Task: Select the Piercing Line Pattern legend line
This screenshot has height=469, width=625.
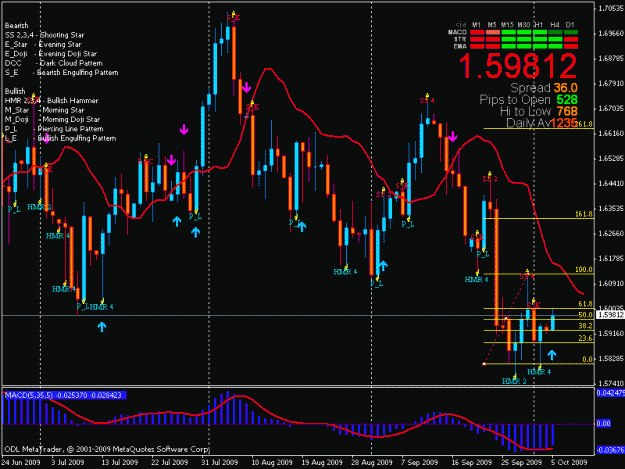Action: [x=54, y=129]
